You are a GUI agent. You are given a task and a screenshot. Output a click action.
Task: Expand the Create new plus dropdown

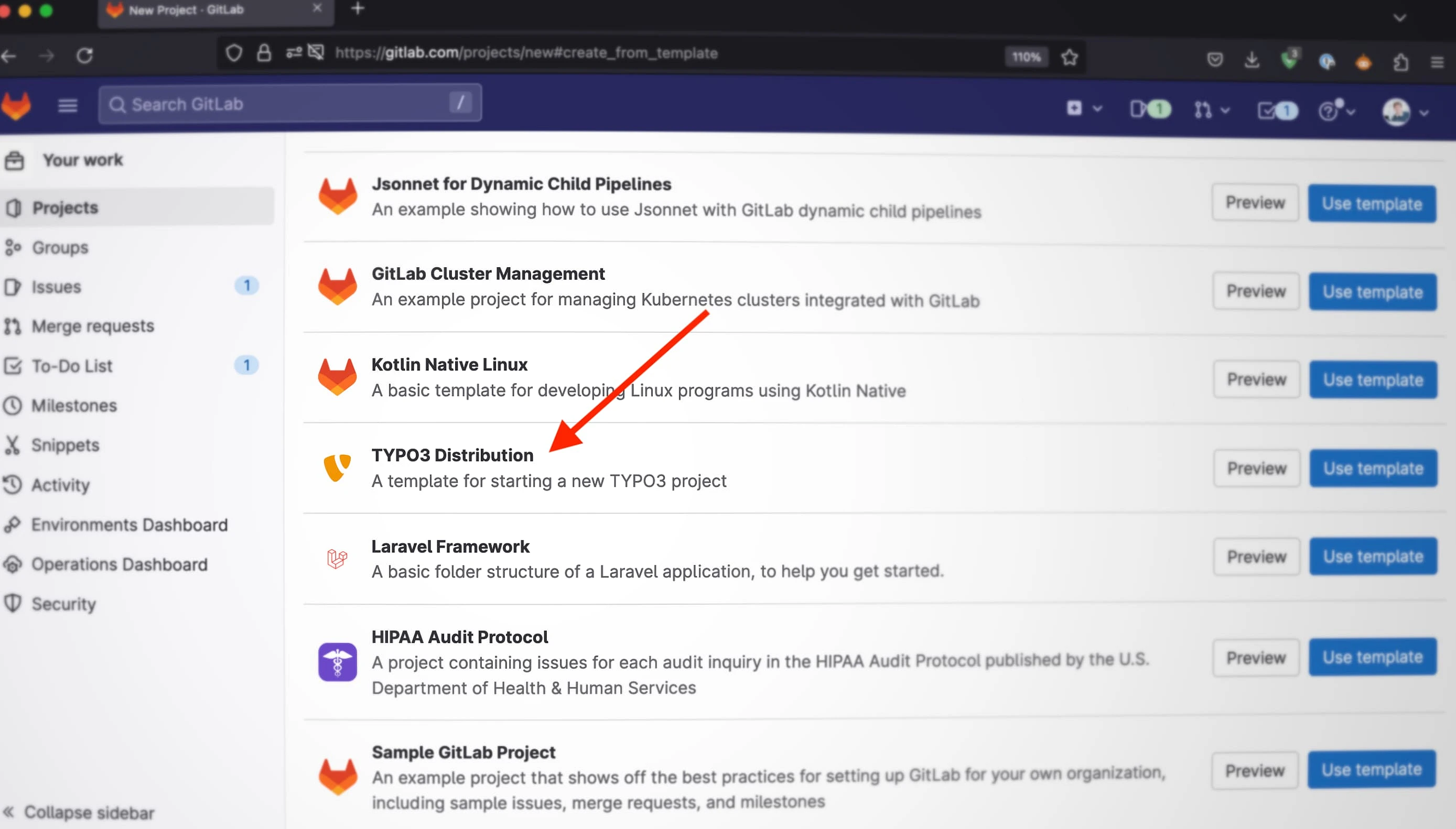click(1083, 108)
